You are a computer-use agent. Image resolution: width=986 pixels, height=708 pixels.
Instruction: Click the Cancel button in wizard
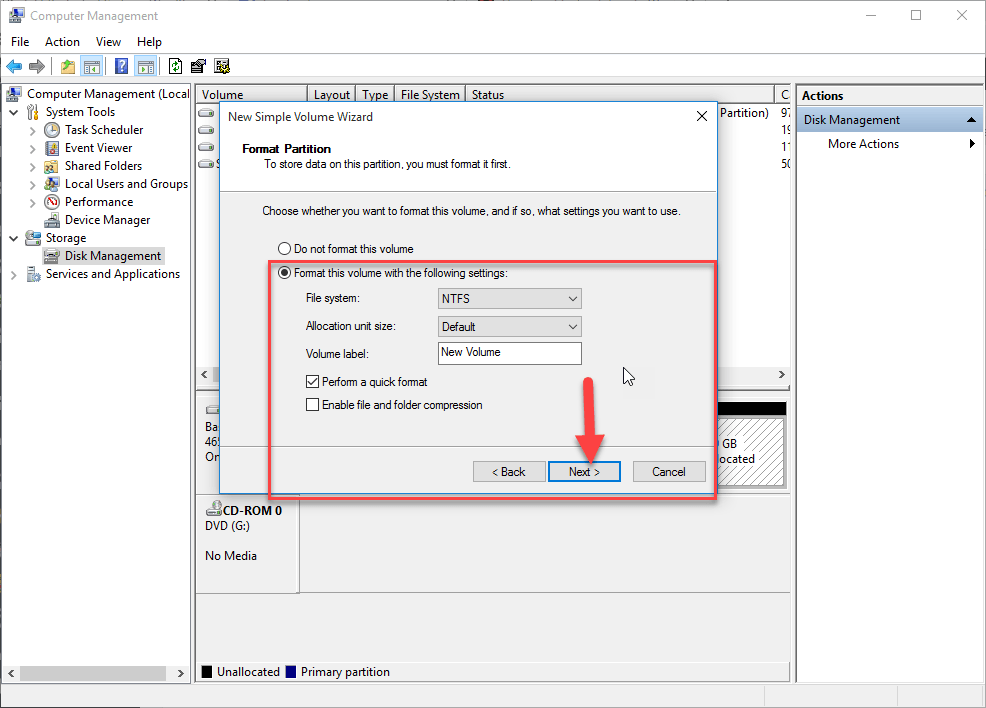669,472
